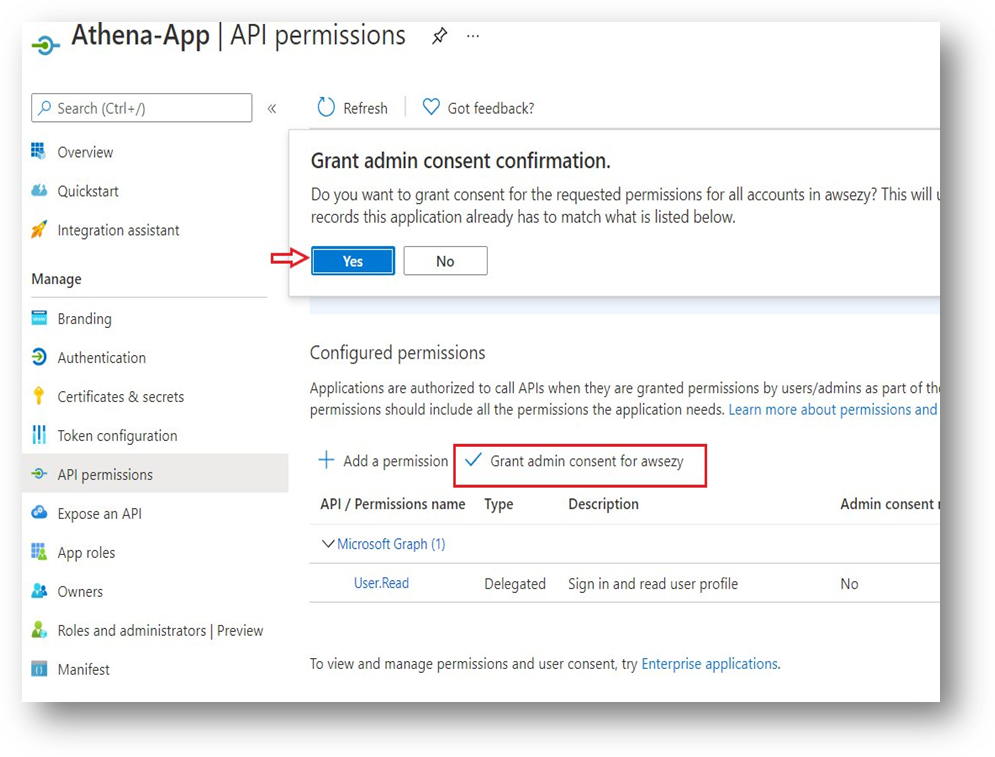Open Quickstart in the sidebar

pyautogui.click(x=88, y=191)
